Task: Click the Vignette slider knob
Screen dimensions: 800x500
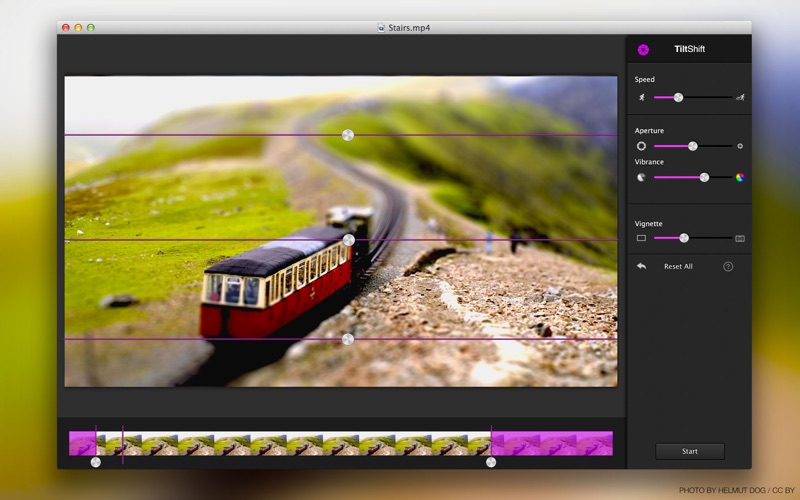Action: pyautogui.click(x=684, y=238)
